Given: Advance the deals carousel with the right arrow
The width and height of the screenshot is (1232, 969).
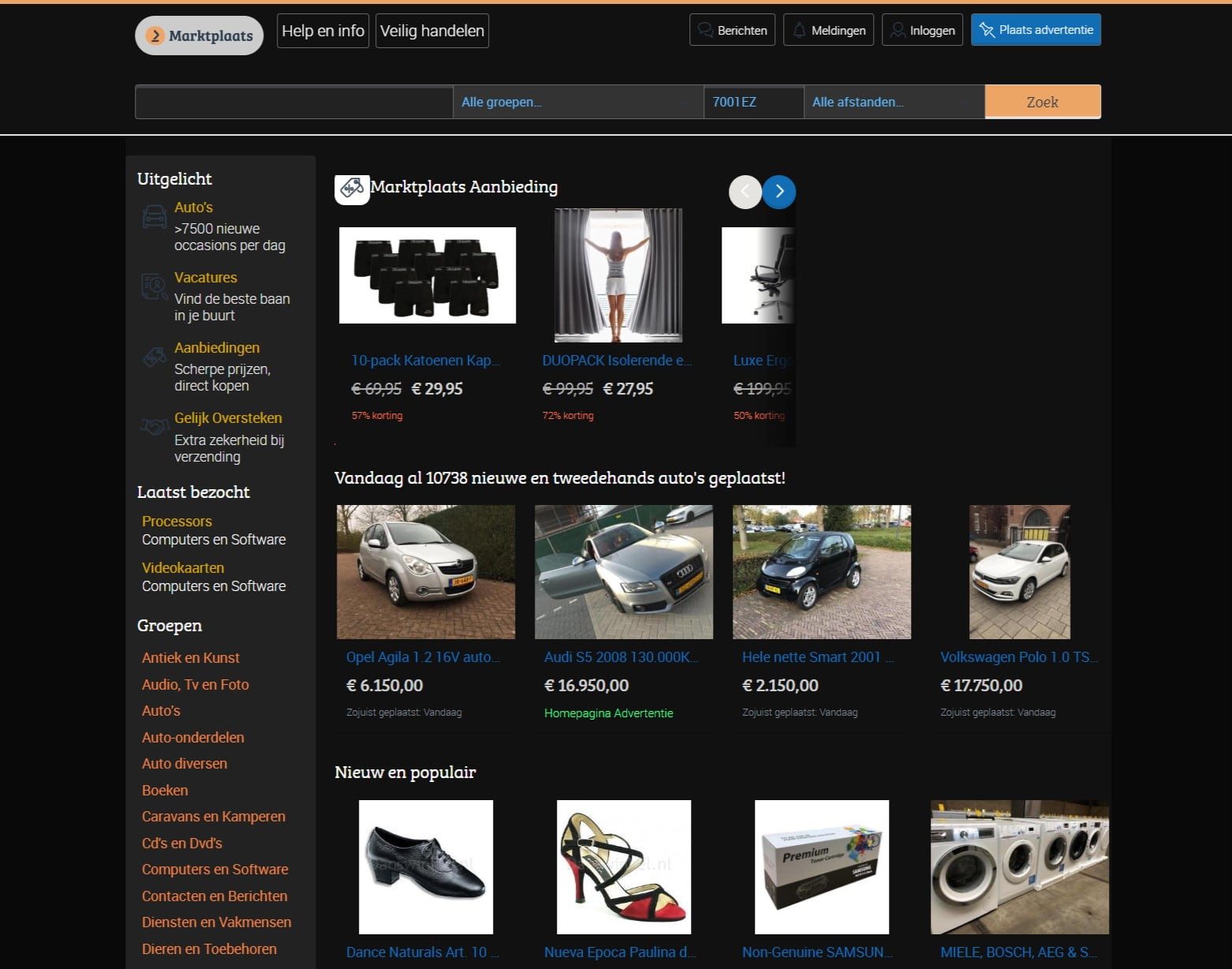Looking at the screenshot, I should click(779, 192).
